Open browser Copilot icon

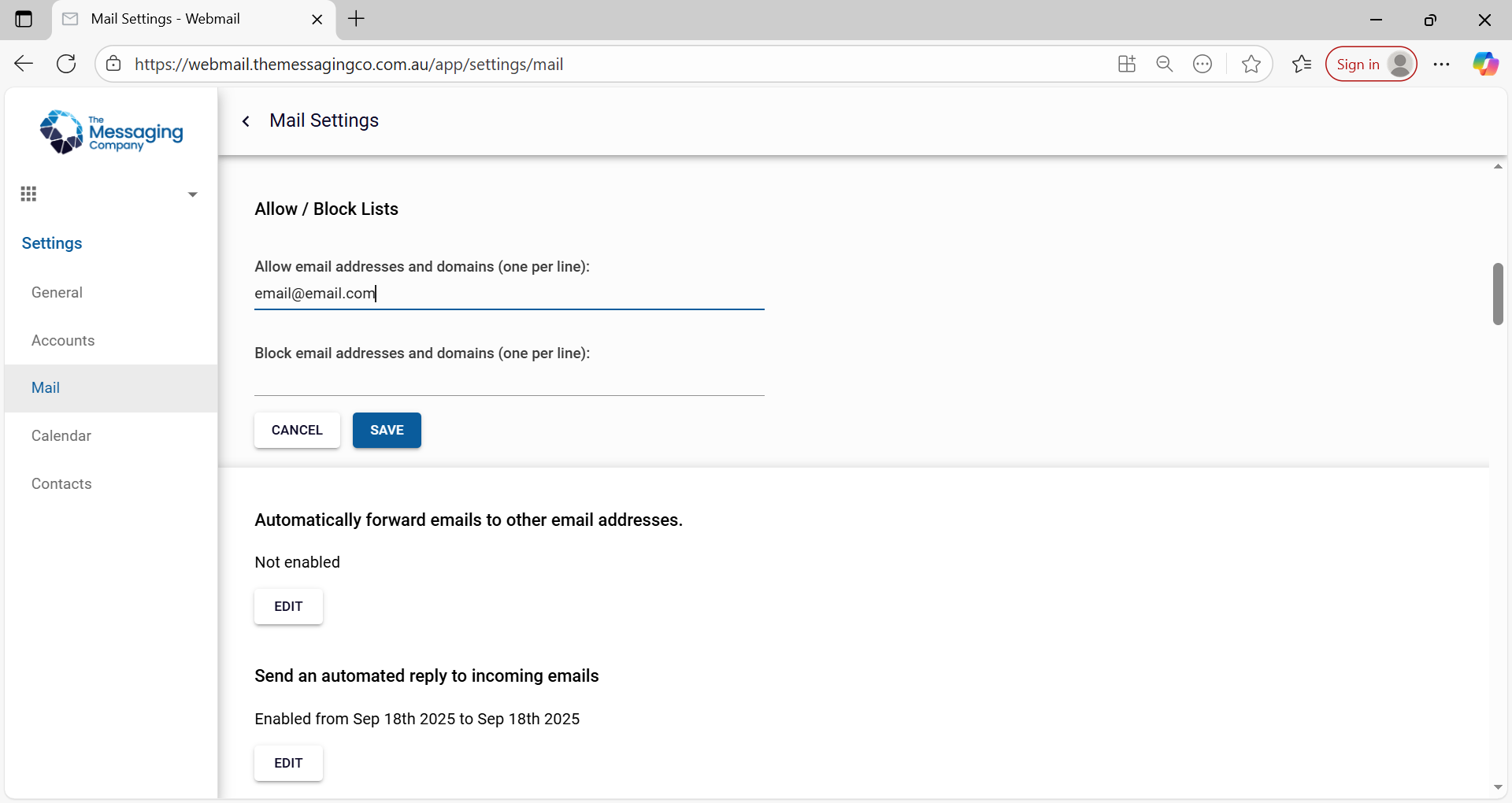(x=1485, y=64)
